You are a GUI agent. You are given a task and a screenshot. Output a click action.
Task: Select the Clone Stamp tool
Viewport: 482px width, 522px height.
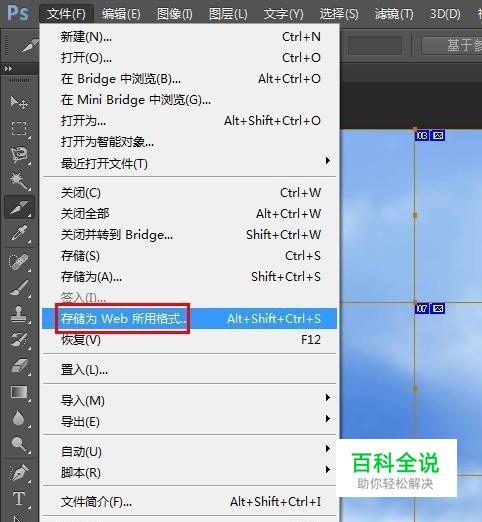(19, 314)
